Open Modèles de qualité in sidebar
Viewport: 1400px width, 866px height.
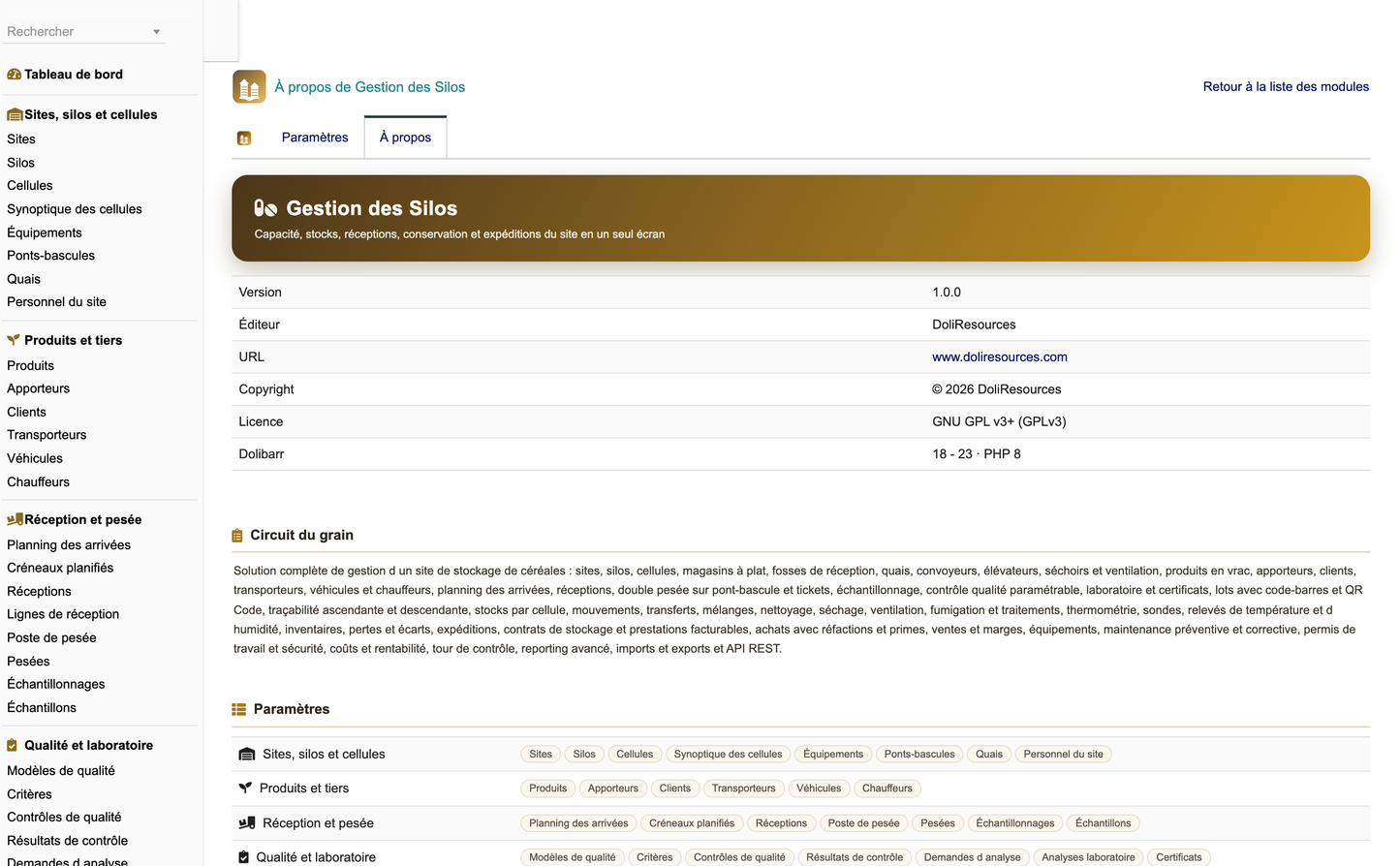[61, 771]
